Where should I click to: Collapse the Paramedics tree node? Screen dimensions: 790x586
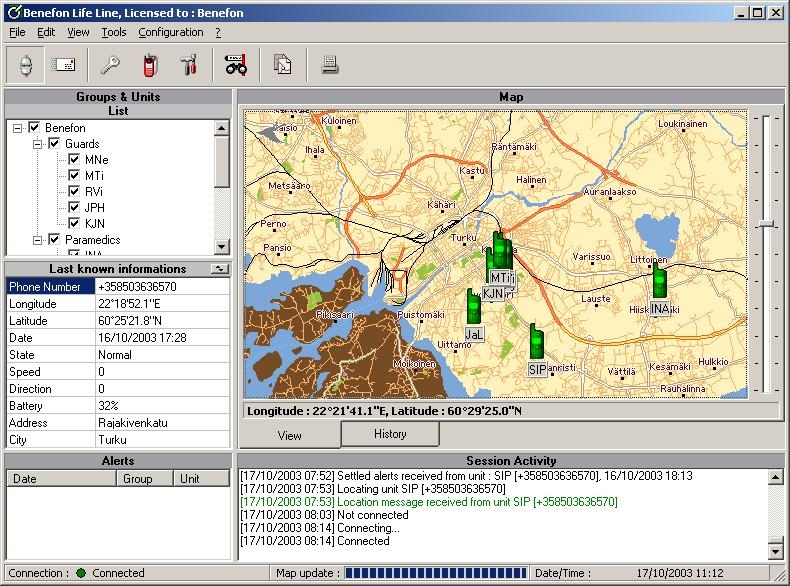(37, 240)
